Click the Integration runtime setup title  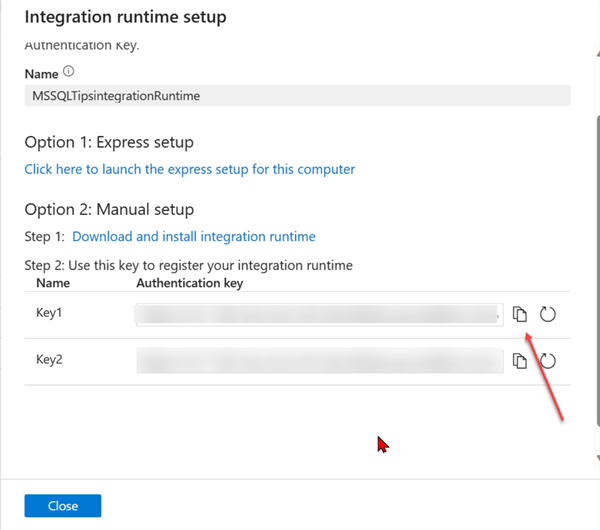[126, 17]
